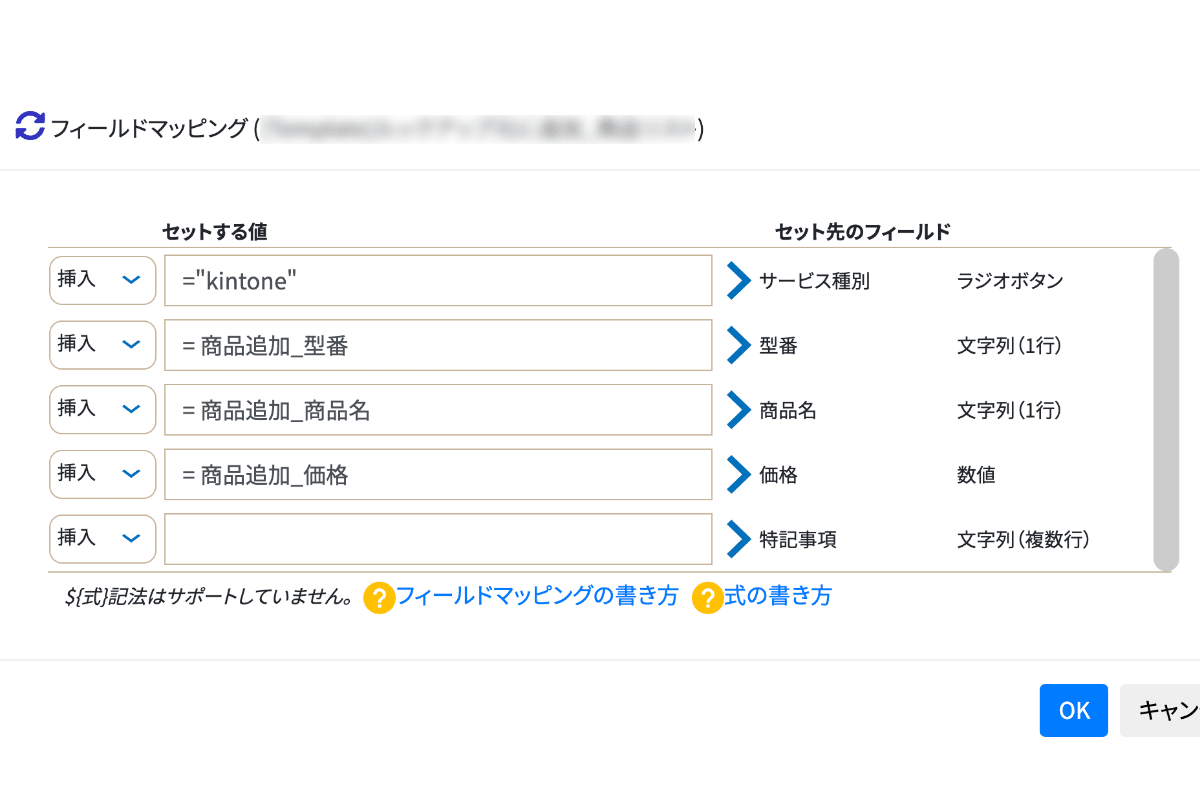Click the blue arrow icon before サービス種別

coord(738,281)
